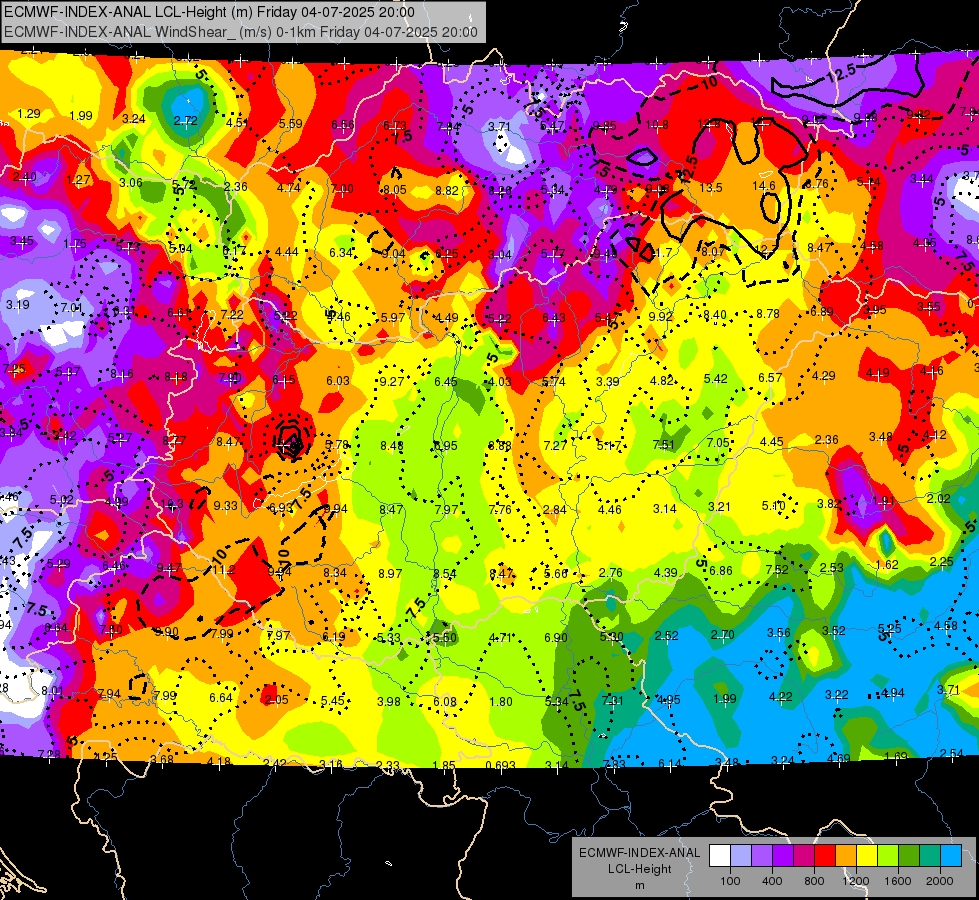Click the map value 6.90
Viewport: 979px width, 900px height.
(556, 637)
